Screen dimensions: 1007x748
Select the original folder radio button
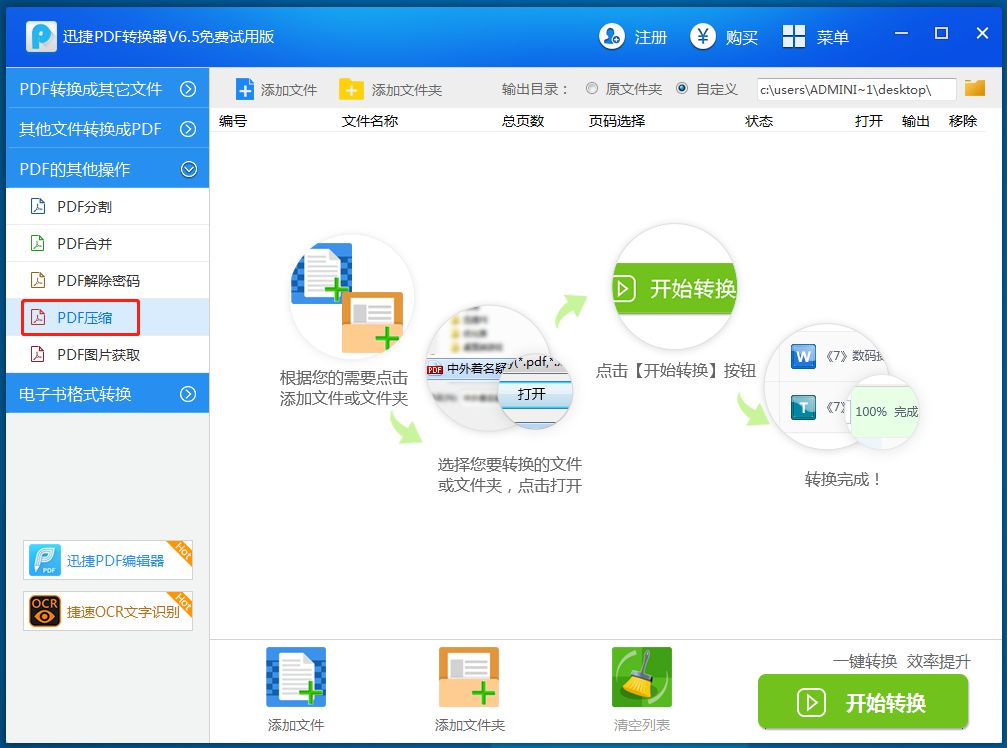(592, 88)
